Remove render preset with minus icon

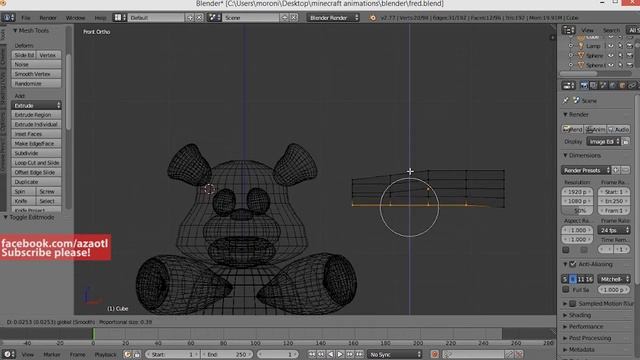tap(626, 170)
